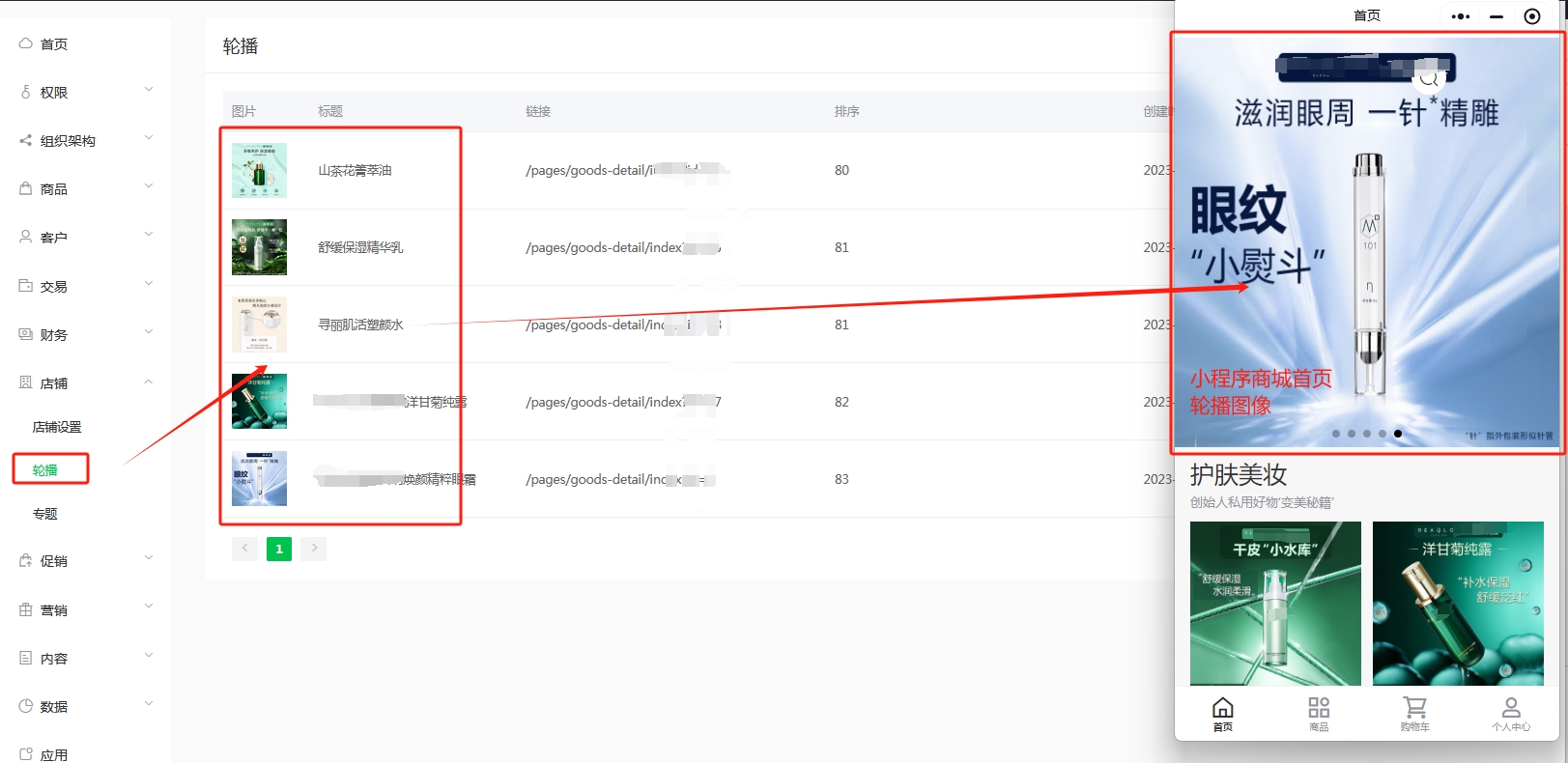Viewport: 1568px width, 763px height.
Task: Expand the 财务 menu chevron
Action: tap(149, 332)
